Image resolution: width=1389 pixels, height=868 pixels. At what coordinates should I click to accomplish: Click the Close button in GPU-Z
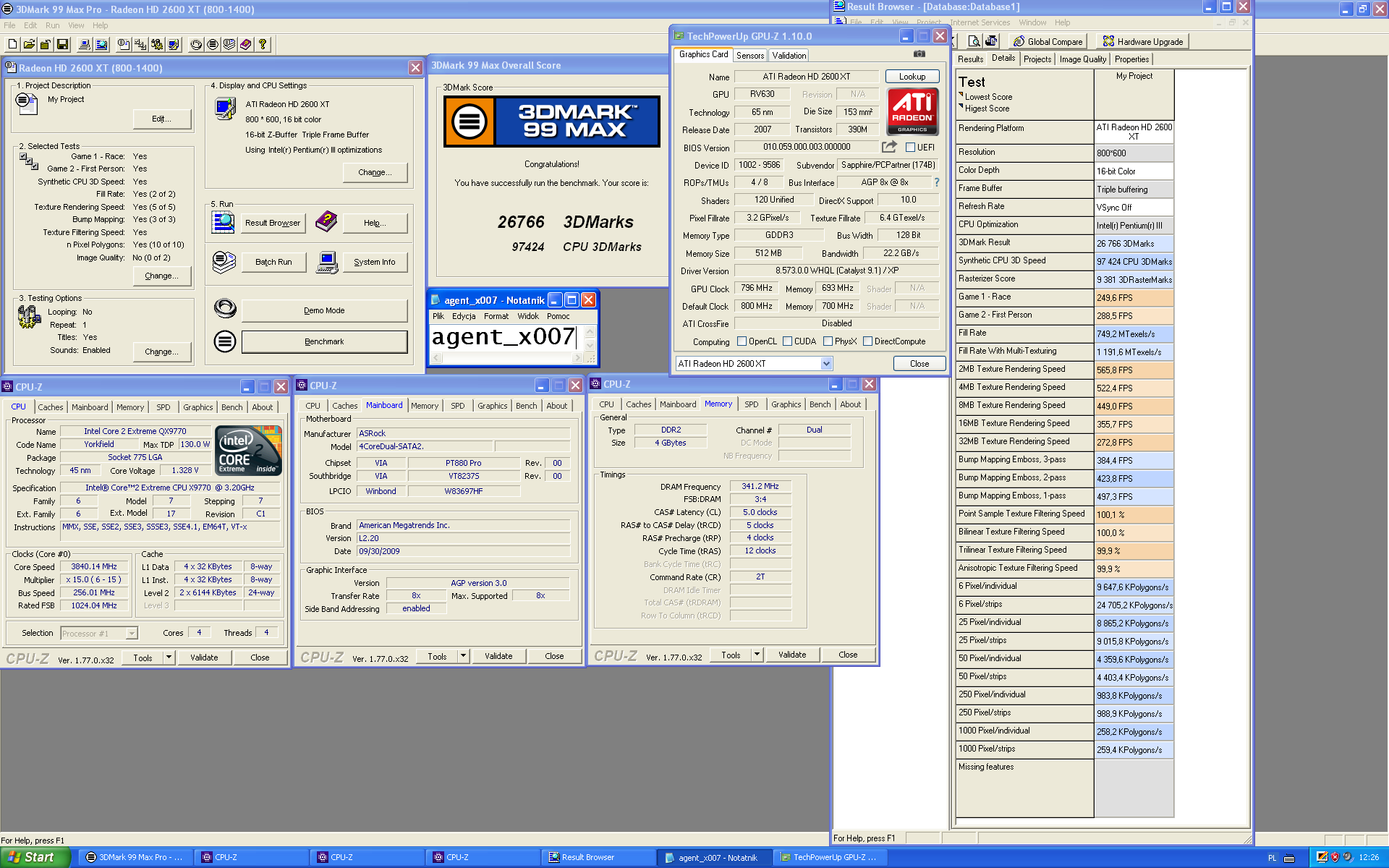click(x=919, y=364)
